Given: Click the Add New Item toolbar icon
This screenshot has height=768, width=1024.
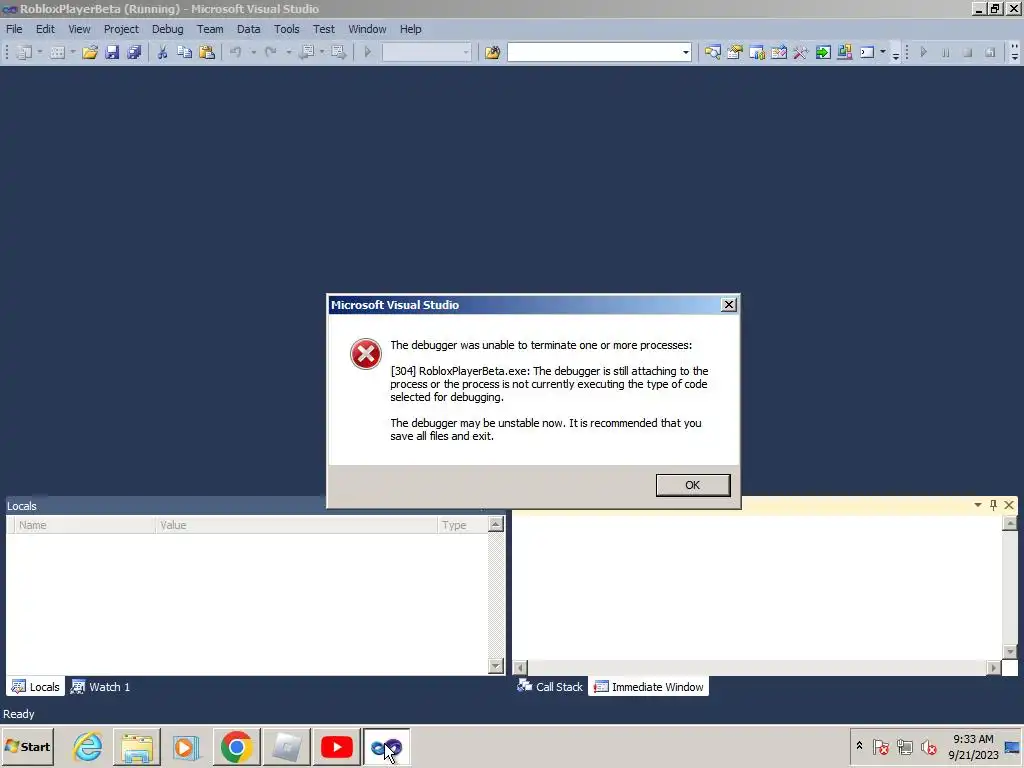Looking at the screenshot, I should [x=57, y=52].
